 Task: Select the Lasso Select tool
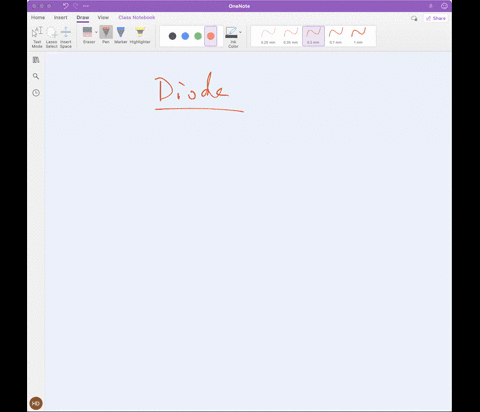[x=51, y=37]
